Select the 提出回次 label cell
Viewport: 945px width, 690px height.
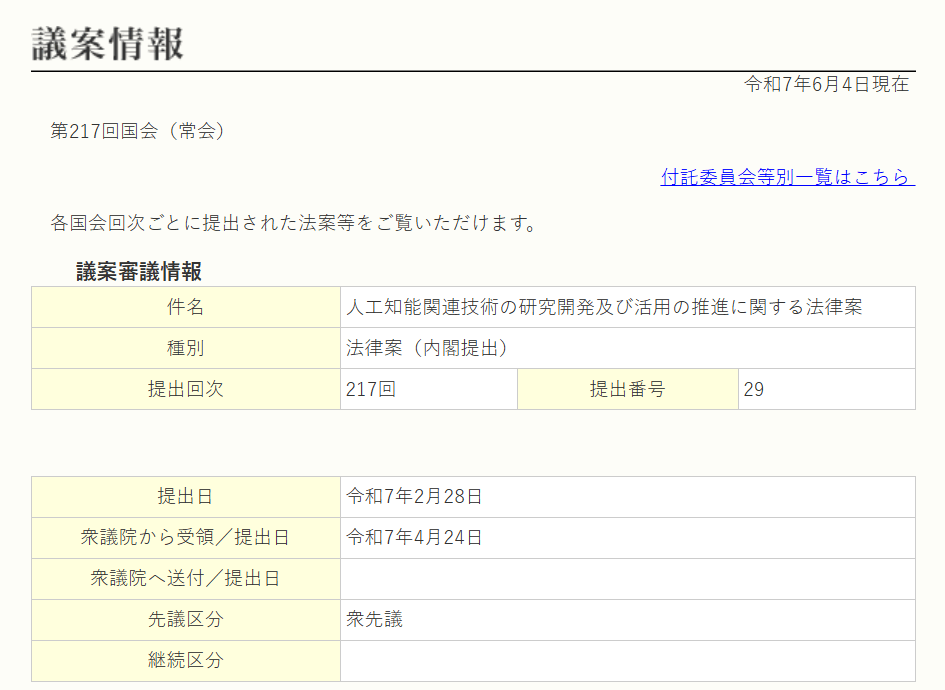pyautogui.click(x=186, y=389)
